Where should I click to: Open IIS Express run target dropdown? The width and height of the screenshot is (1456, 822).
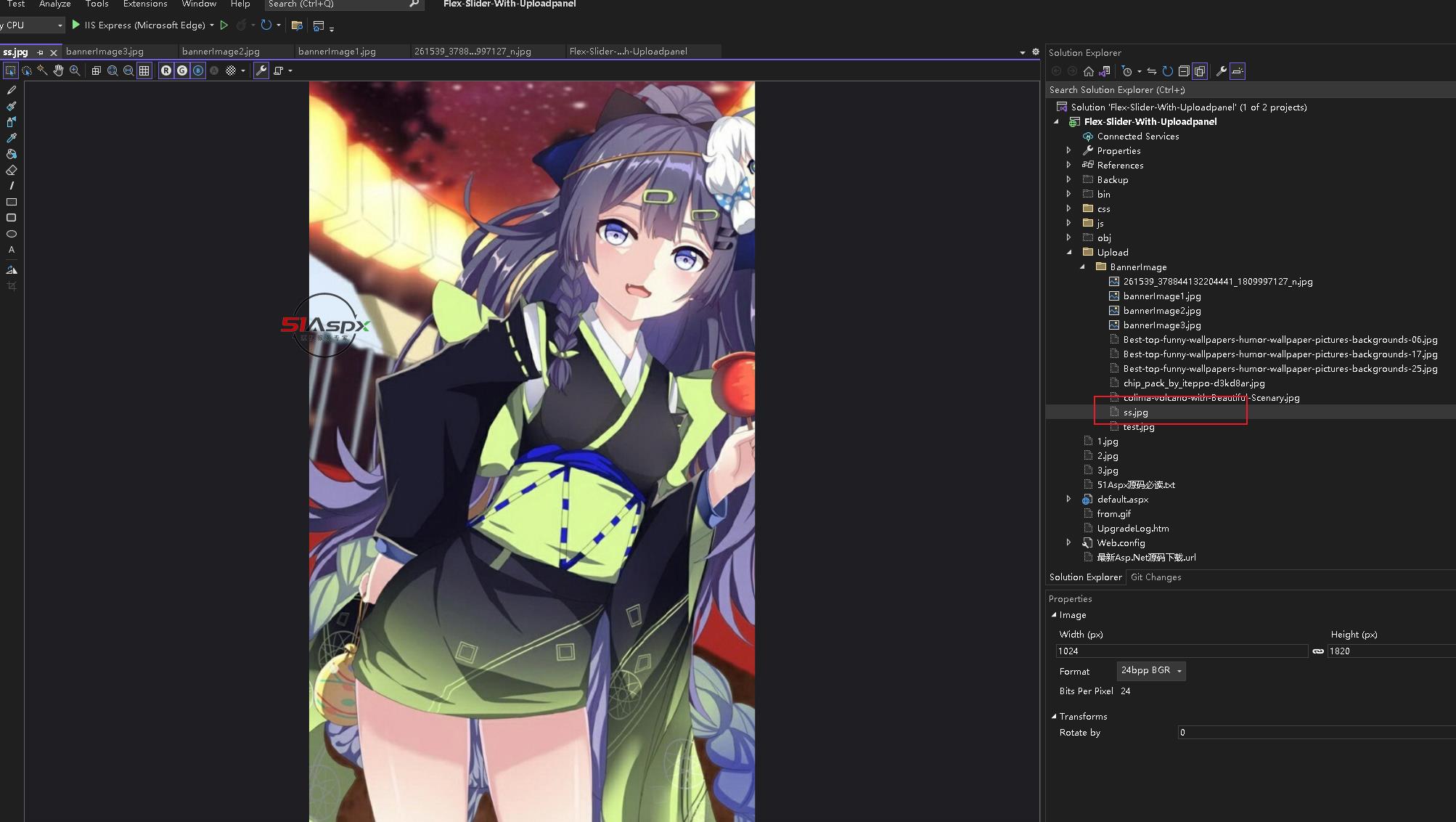[x=212, y=25]
